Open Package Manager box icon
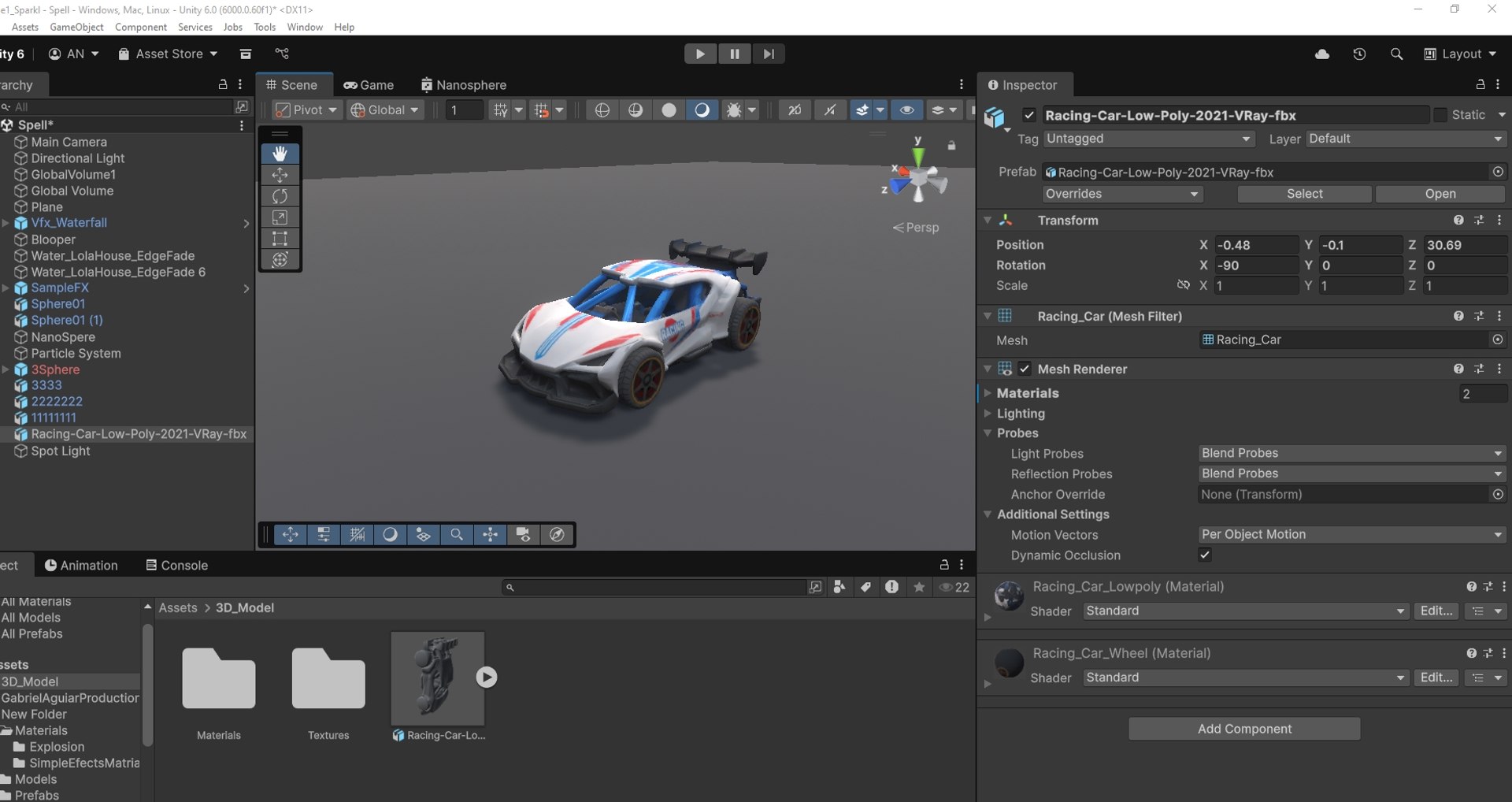The height and width of the screenshot is (802, 1512). (x=246, y=54)
